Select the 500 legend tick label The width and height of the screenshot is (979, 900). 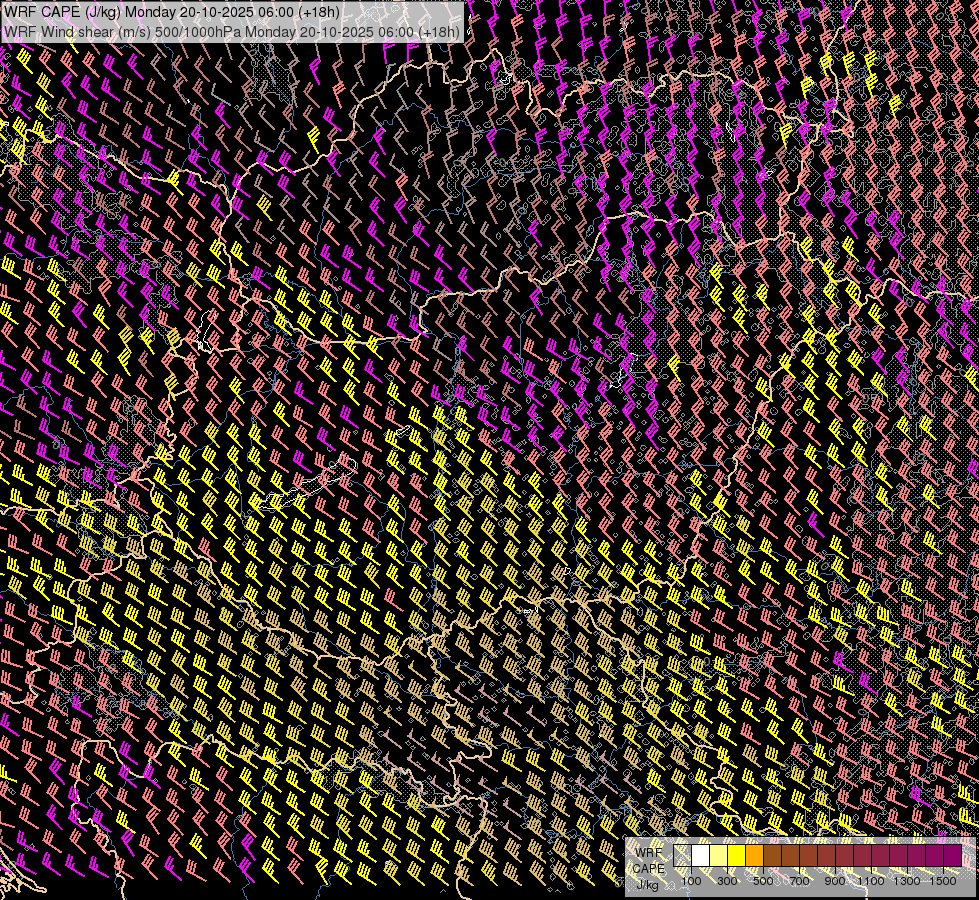click(x=763, y=881)
